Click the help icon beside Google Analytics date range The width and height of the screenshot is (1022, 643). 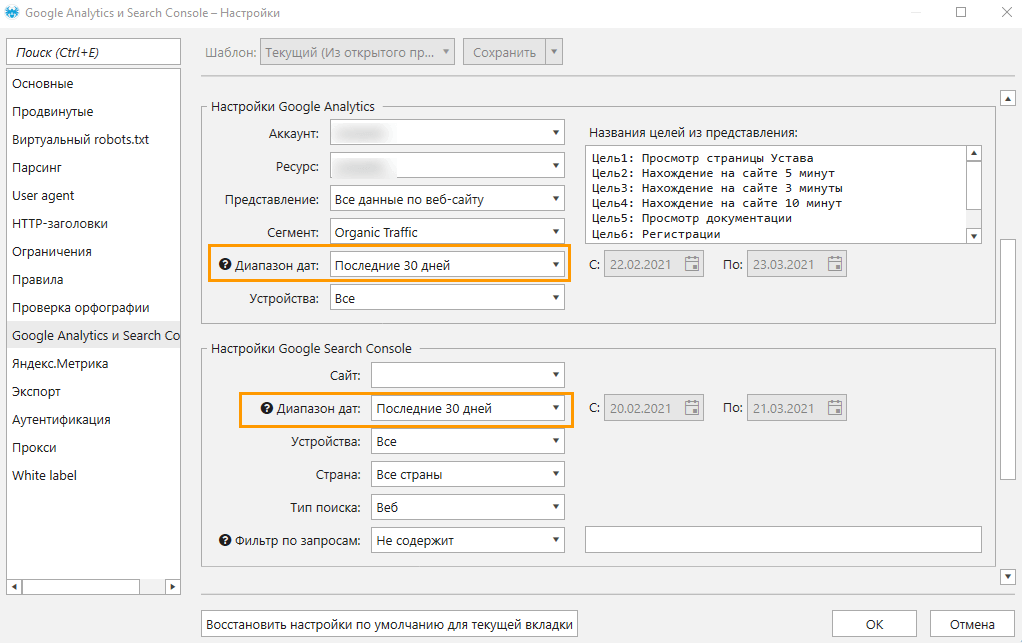tap(225, 264)
